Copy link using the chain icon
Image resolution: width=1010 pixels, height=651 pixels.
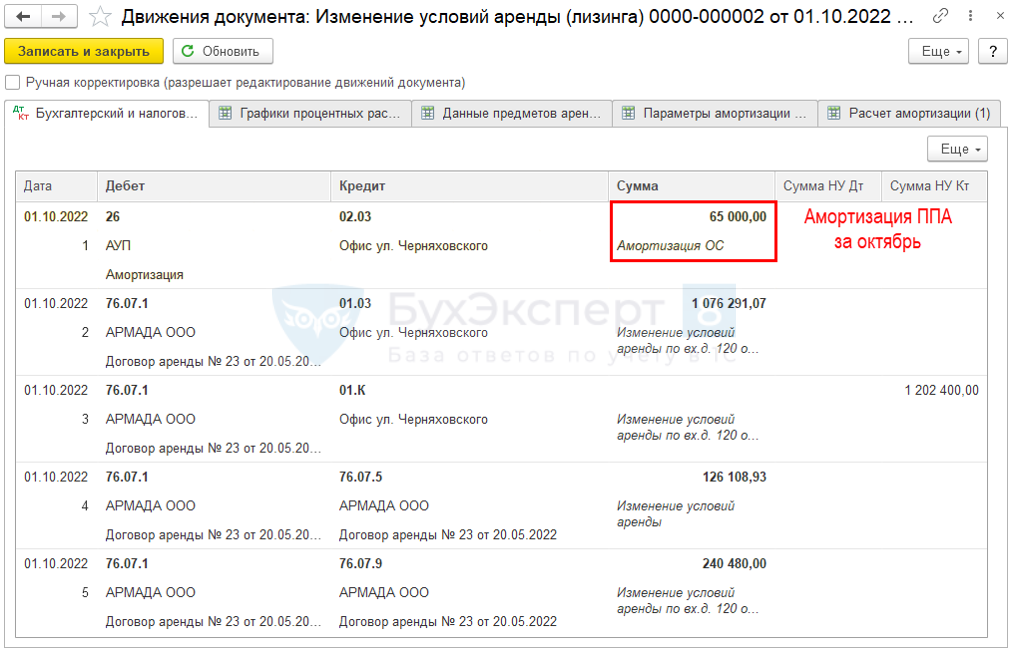point(940,15)
